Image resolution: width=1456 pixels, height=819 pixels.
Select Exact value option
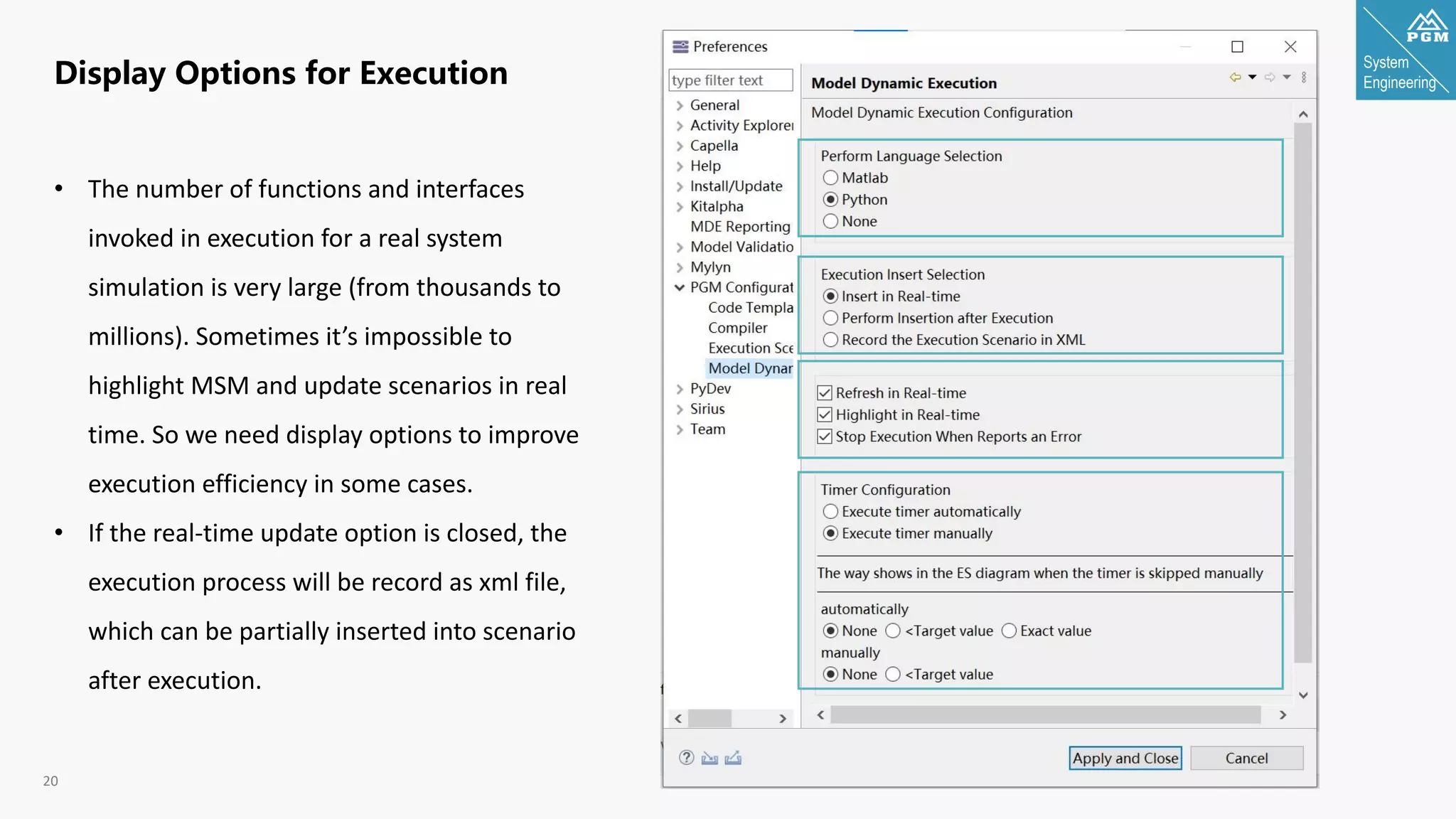click(1009, 631)
